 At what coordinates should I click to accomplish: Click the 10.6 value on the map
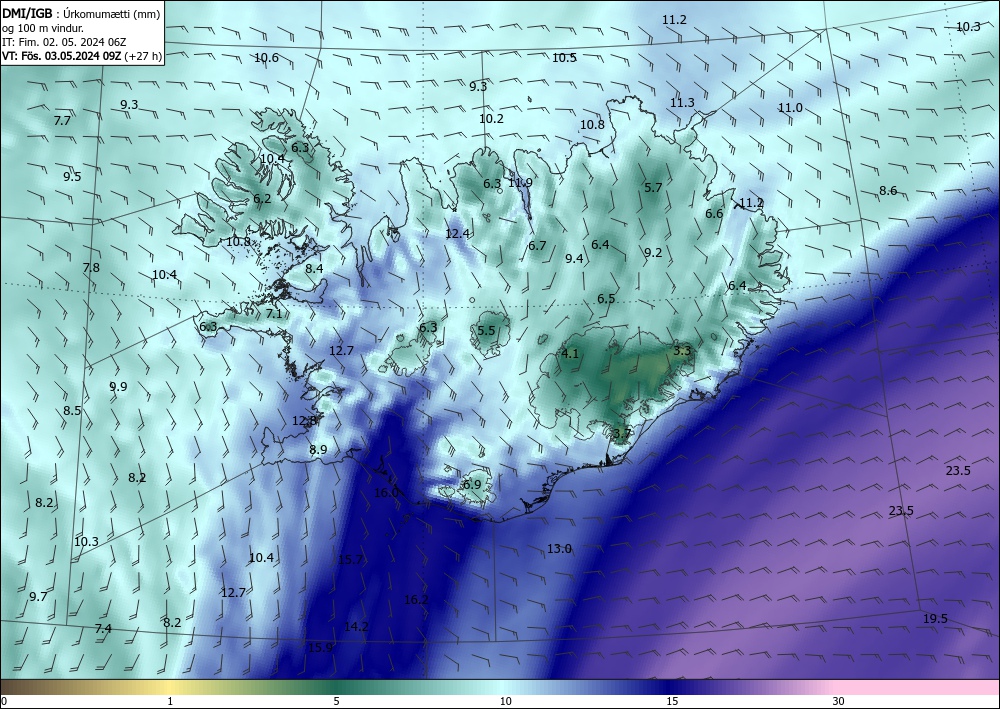tap(266, 58)
